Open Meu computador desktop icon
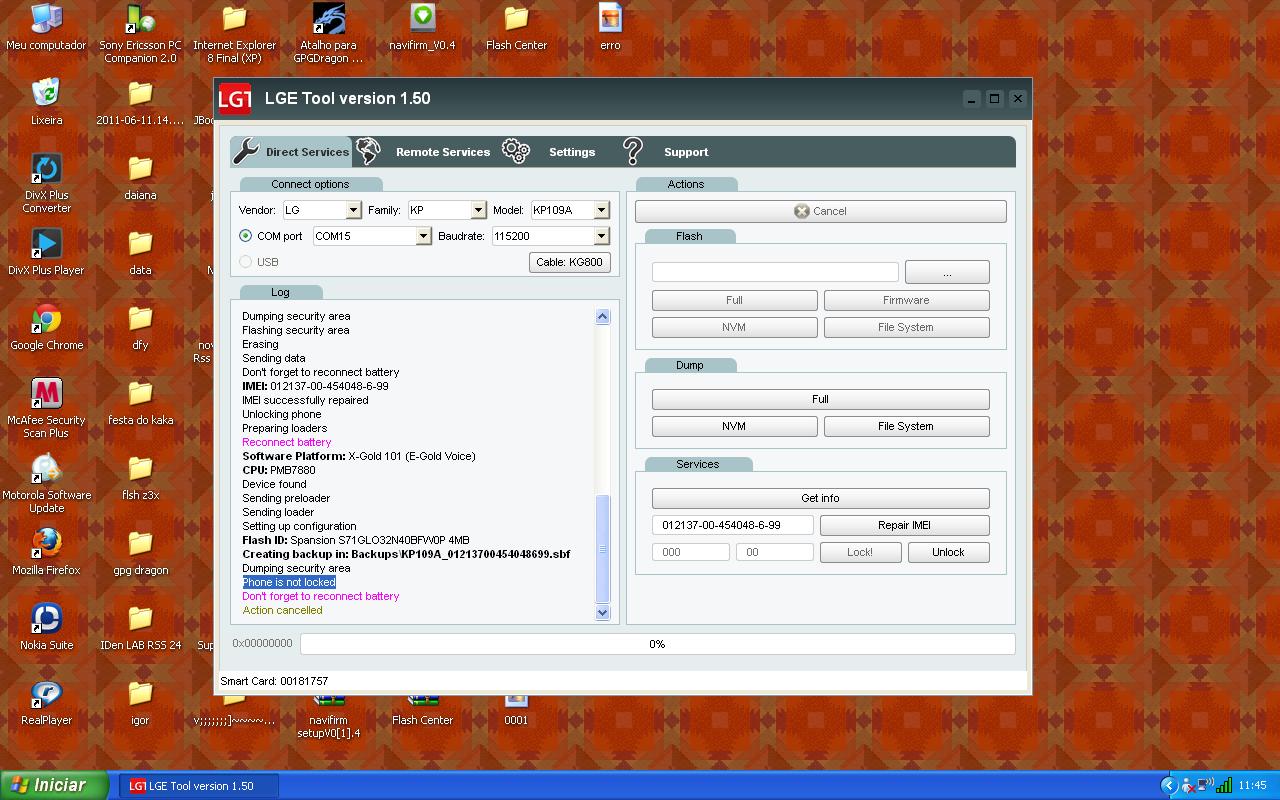The image size is (1280, 800). click(x=46, y=27)
